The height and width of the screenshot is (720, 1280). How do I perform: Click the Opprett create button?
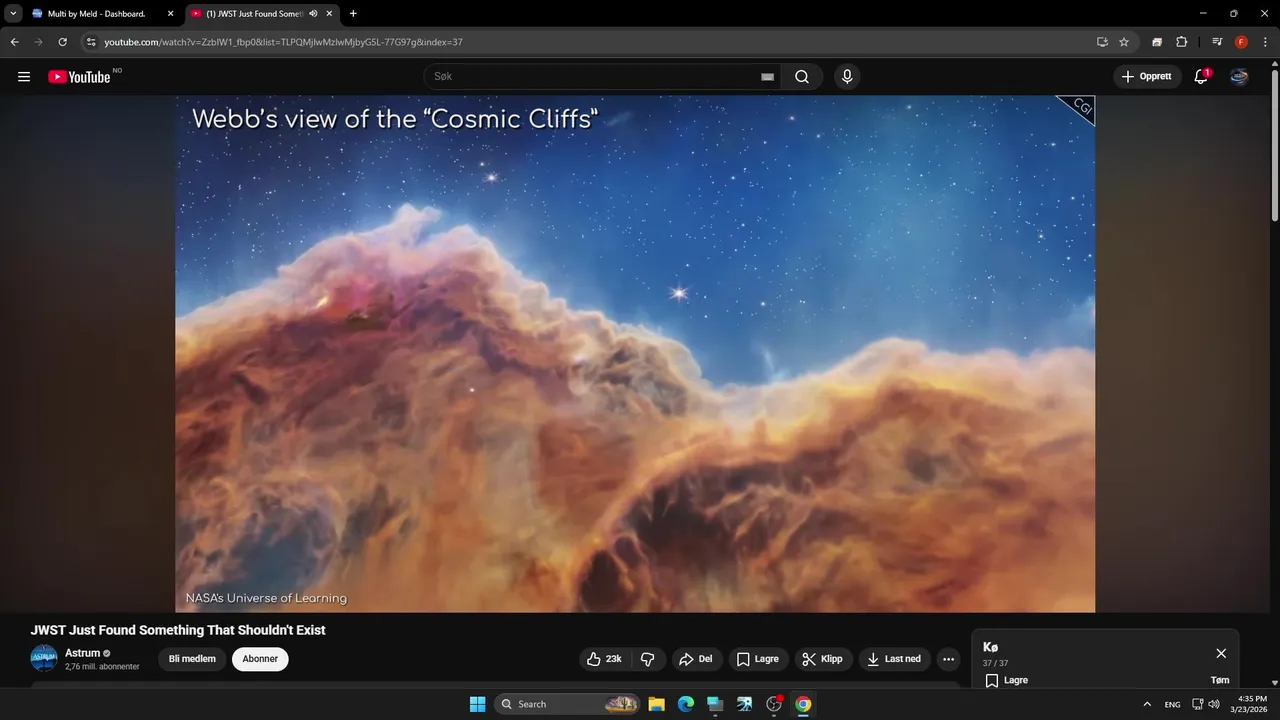[x=1147, y=77]
